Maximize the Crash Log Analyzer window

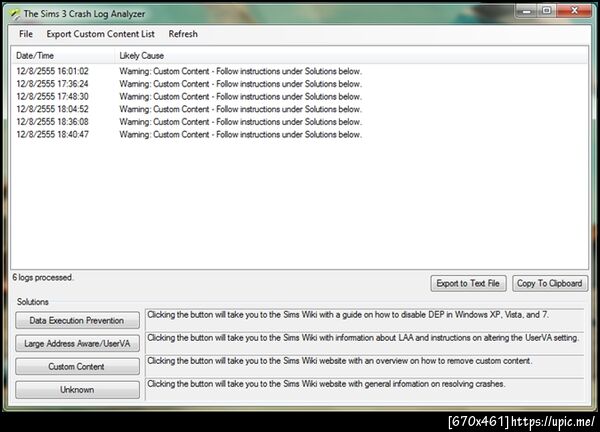pyautogui.click(x=547, y=11)
